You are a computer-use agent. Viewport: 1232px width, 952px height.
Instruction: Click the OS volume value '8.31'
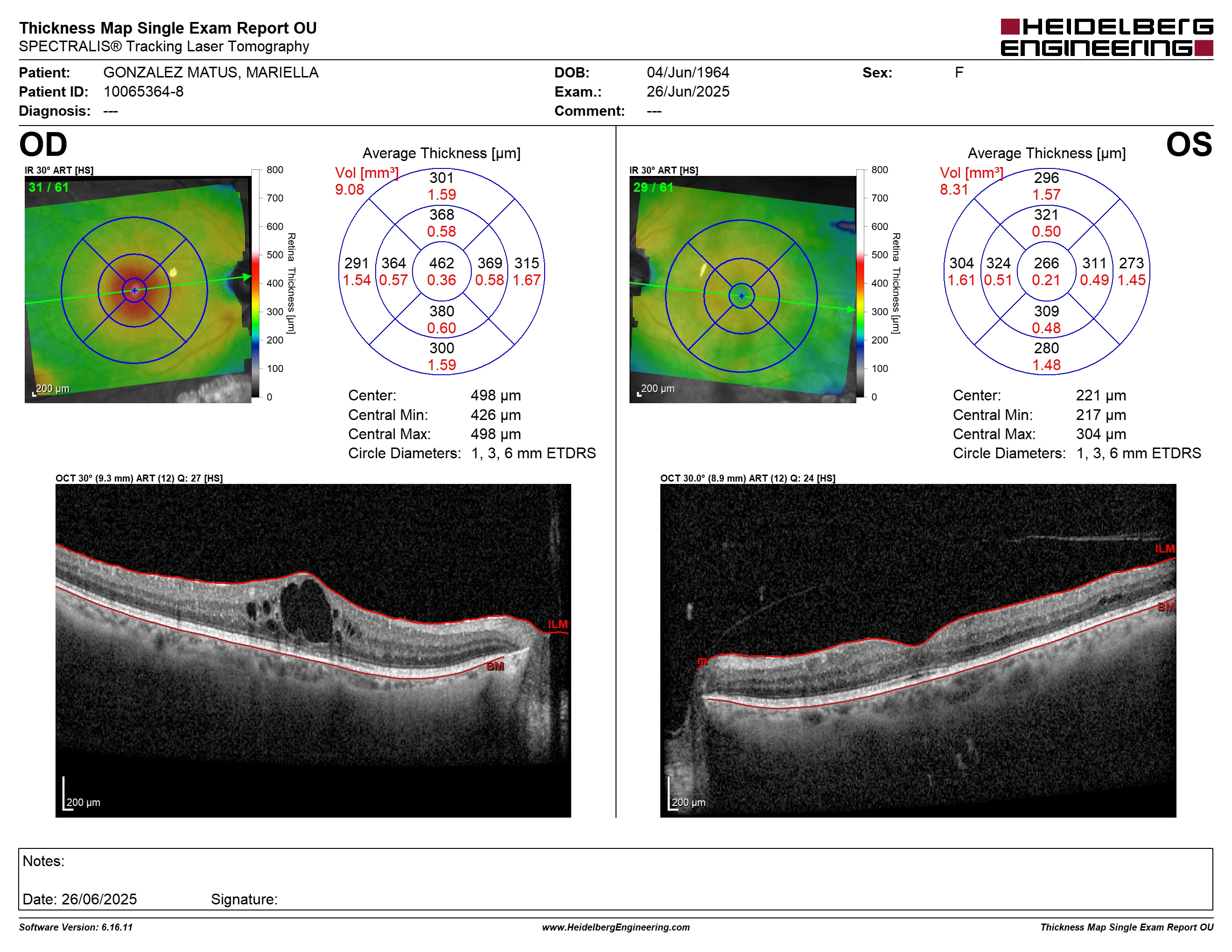point(954,189)
